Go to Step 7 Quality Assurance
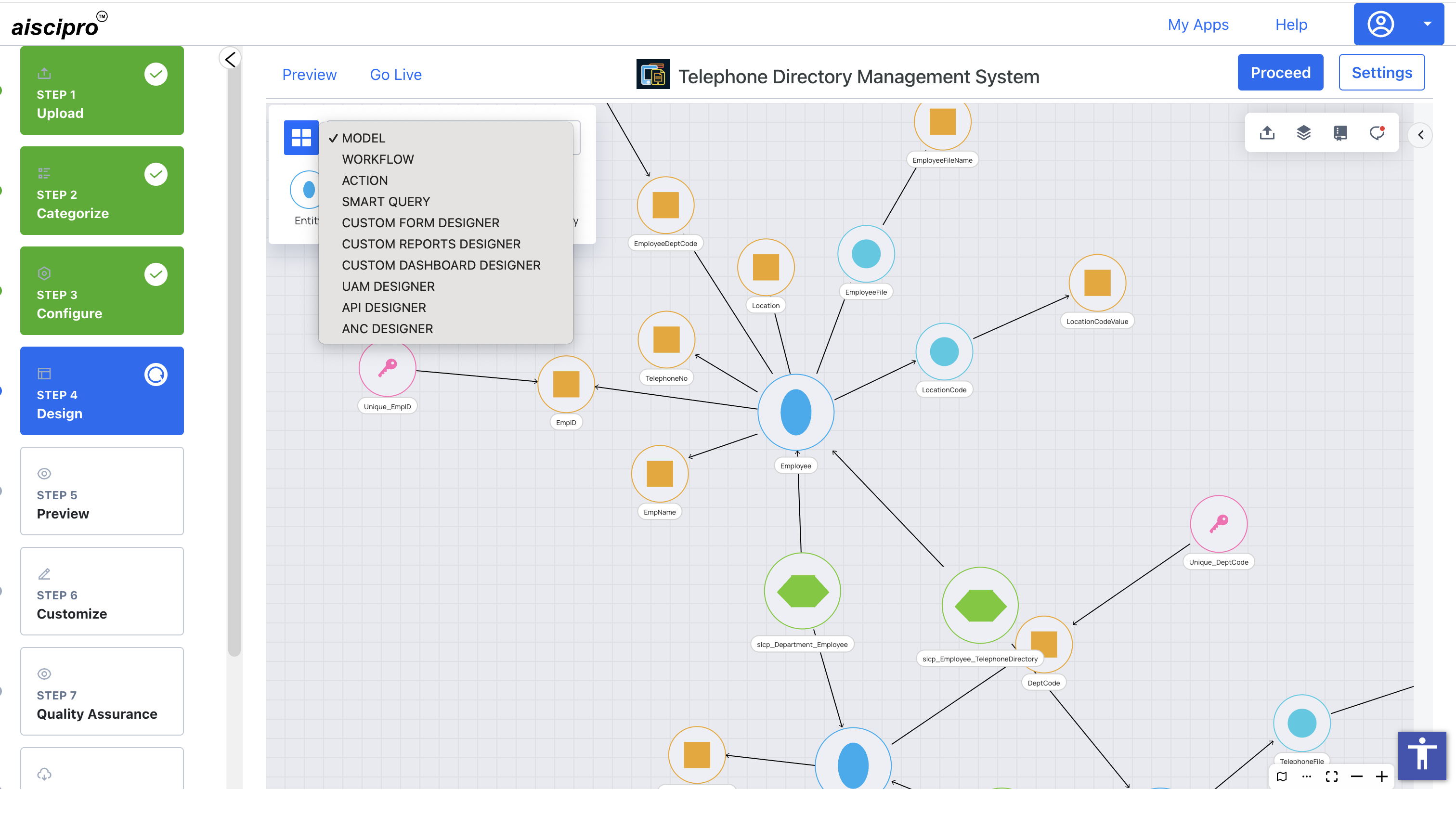This screenshot has width=1456, height=828. coord(102,691)
